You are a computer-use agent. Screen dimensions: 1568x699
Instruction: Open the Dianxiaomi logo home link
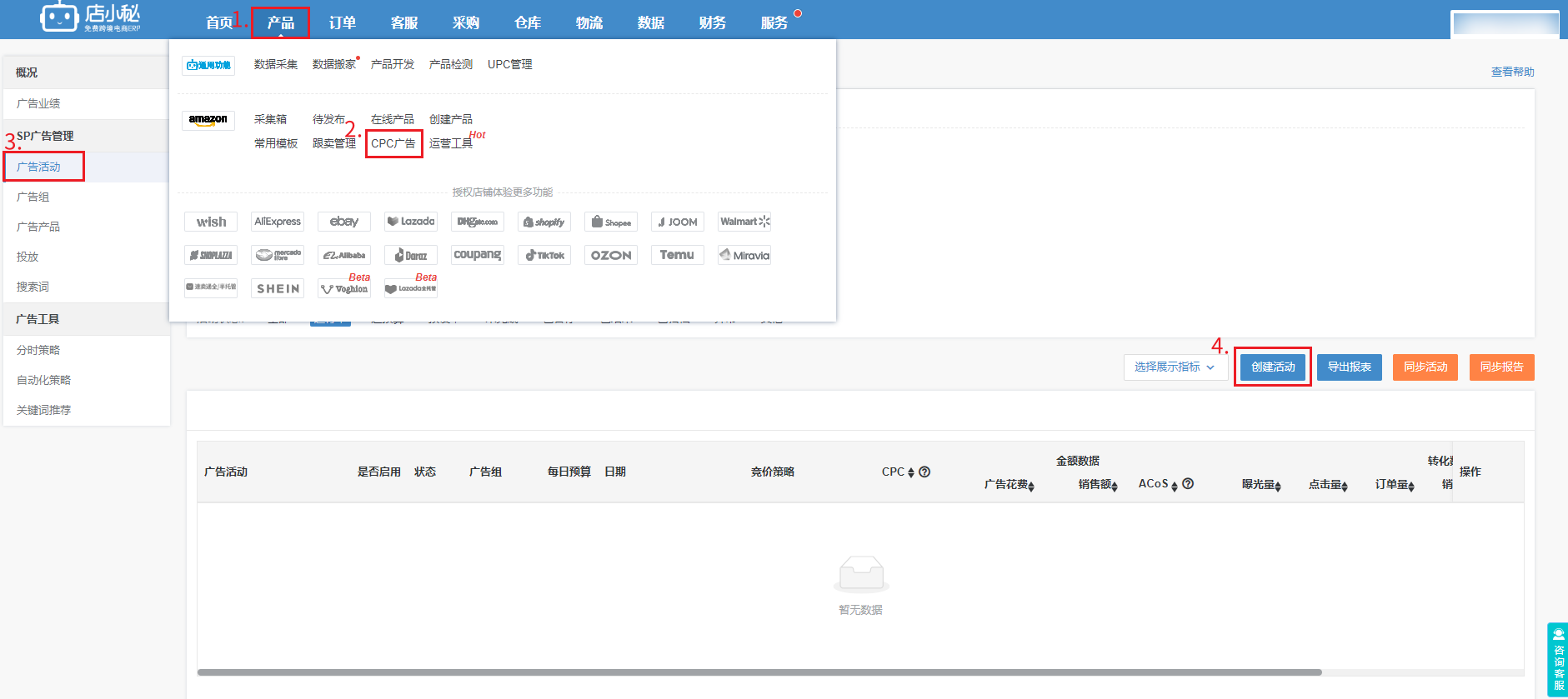[x=90, y=17]
